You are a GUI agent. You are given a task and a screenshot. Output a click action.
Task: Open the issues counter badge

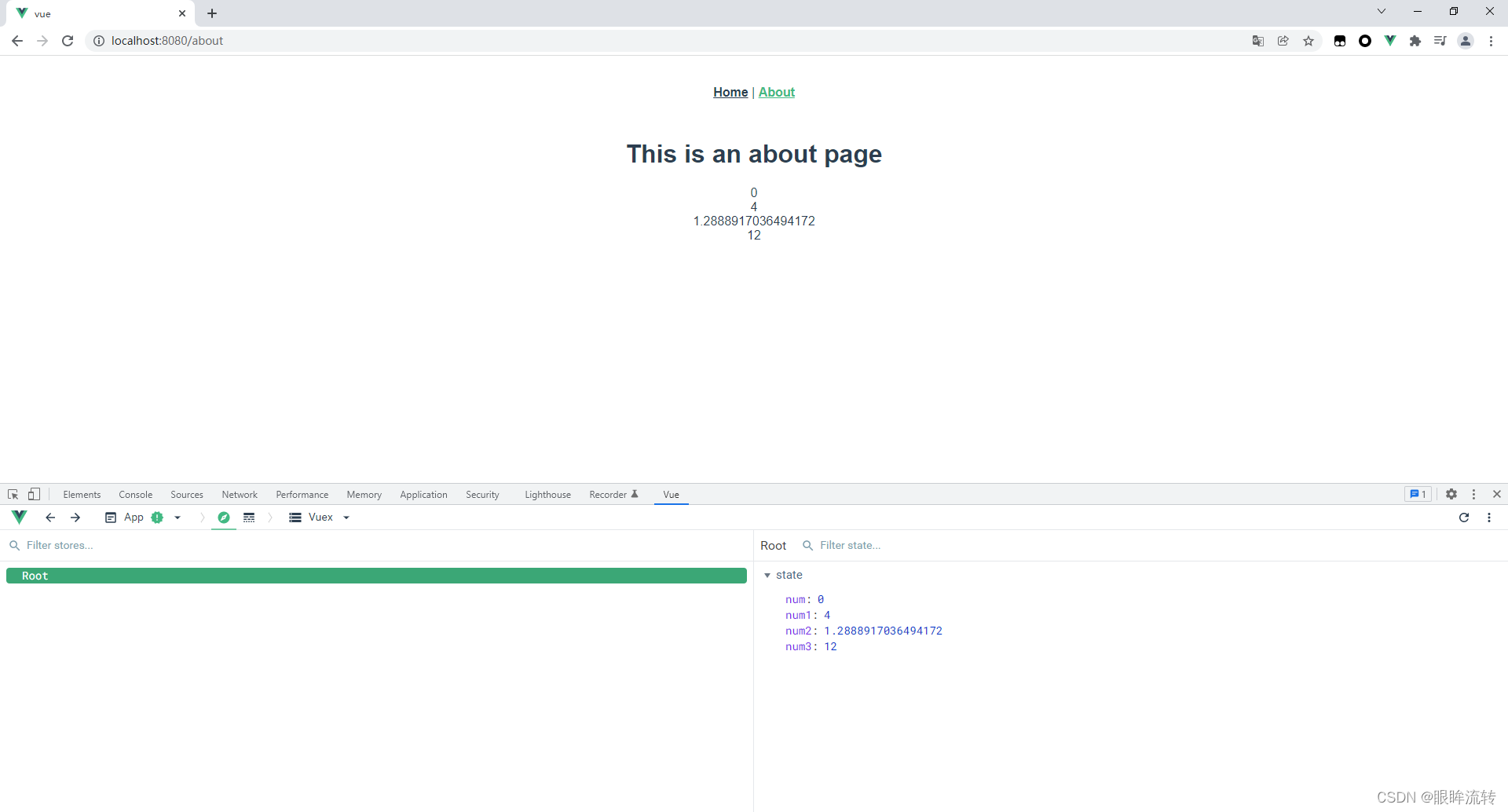click(x=1418, y=494)
